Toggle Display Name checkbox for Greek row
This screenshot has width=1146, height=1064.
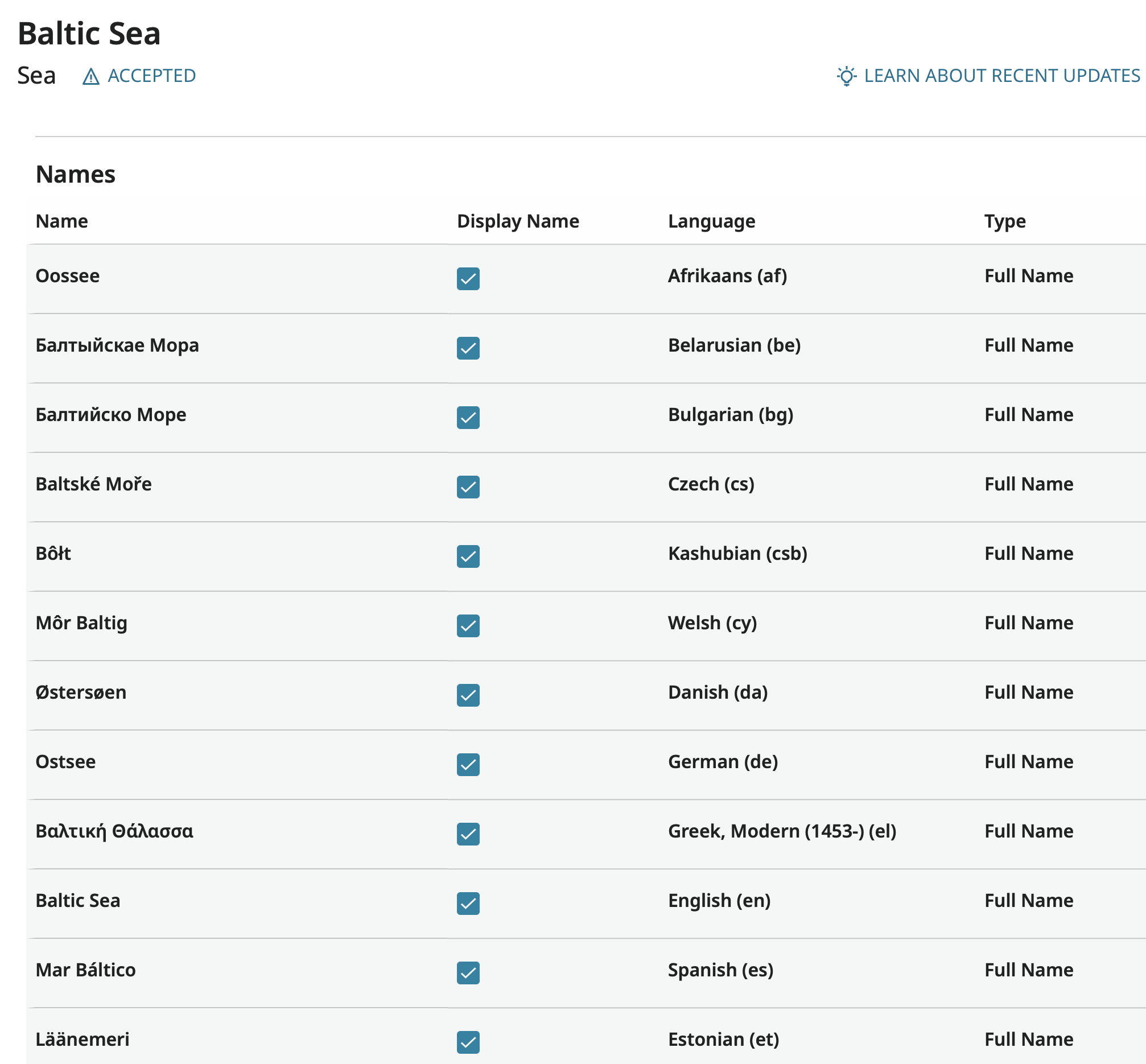[468, 834]
